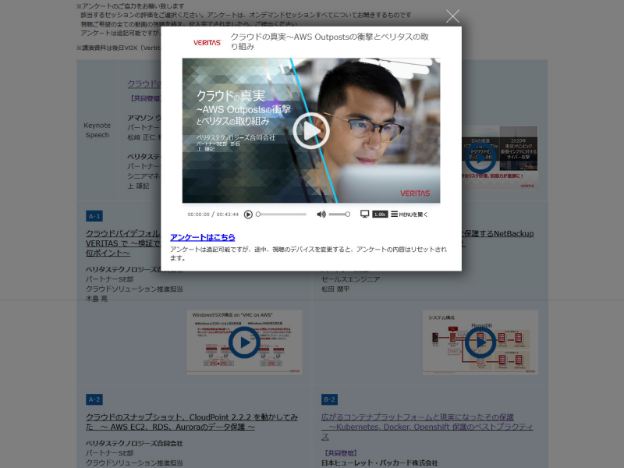Open the アンケートはこちら survey link
624x468 pixels.
[x=203, y=237]
